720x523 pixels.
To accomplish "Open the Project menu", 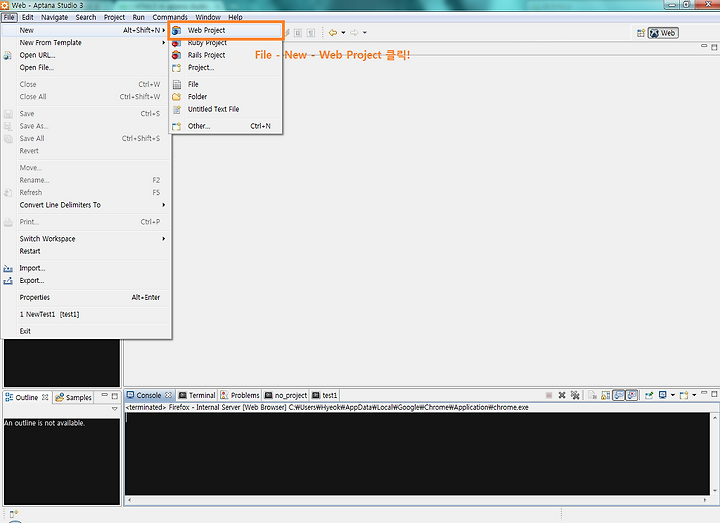I will (114, 17).
